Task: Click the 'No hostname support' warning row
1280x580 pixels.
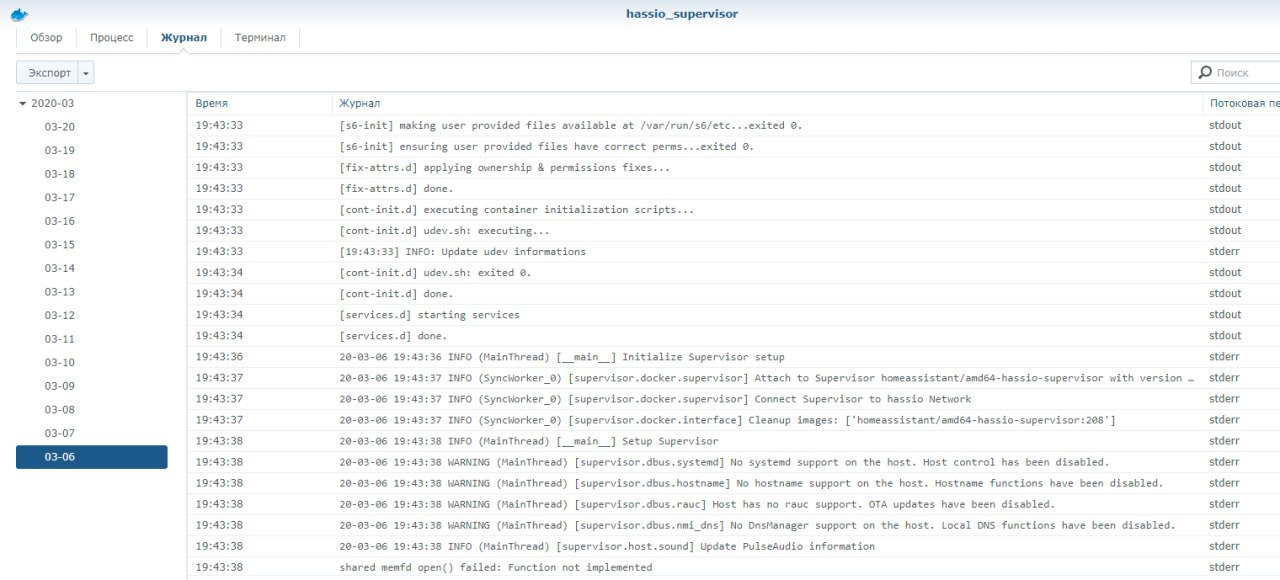Action: [734, 482]
